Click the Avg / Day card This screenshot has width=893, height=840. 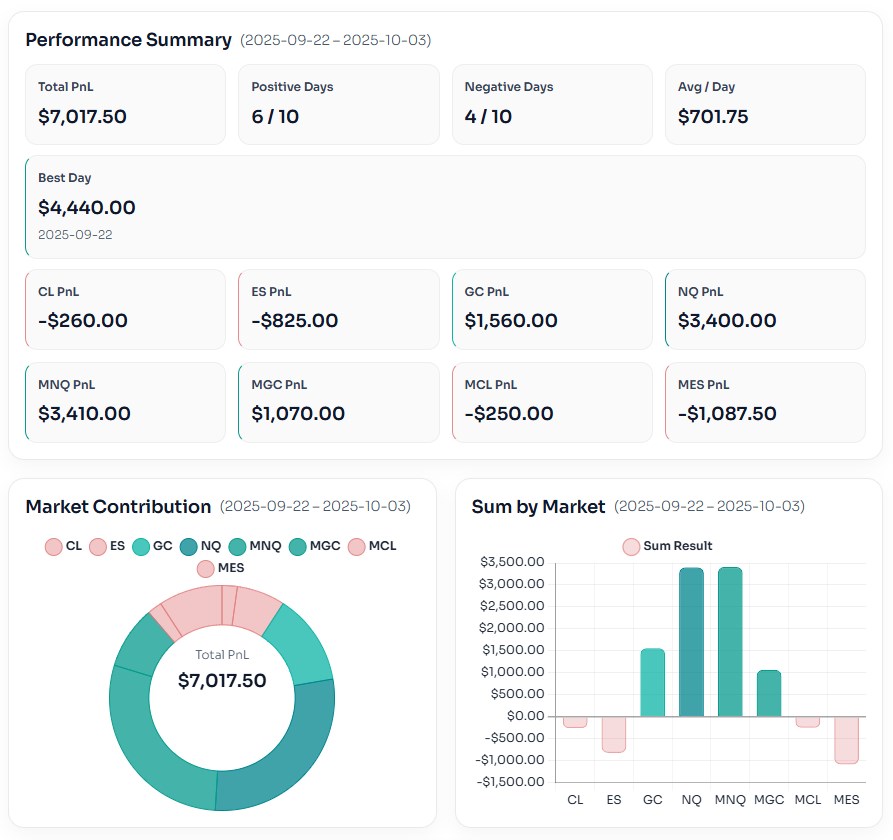tap(765, 104)
